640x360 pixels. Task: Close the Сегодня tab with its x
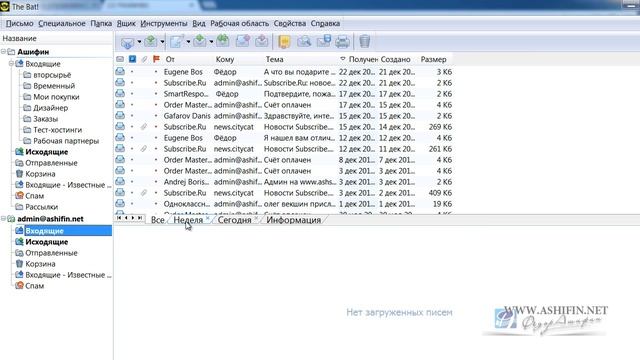pos(256,218)
